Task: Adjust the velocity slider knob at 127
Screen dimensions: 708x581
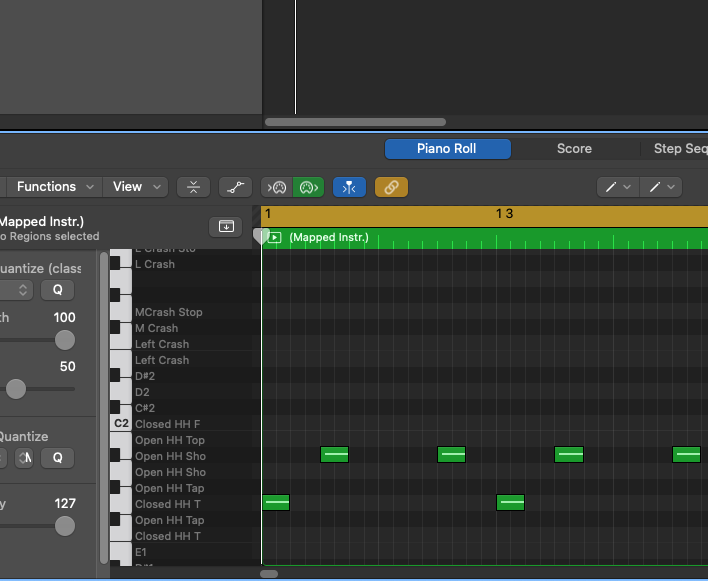Action: pos(65,526)
